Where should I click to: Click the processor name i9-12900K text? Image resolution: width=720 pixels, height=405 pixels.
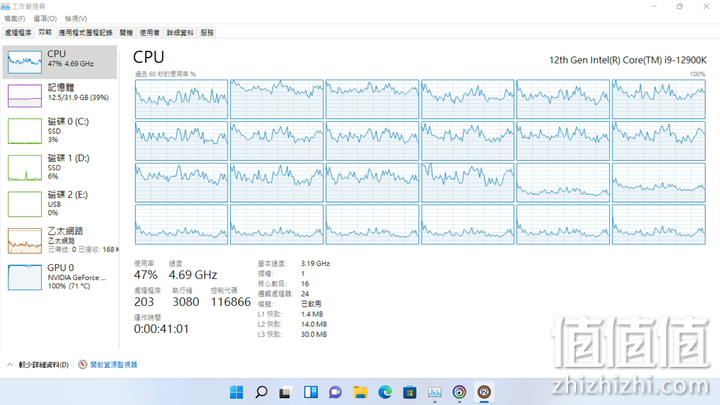click(x=628, y=60)
